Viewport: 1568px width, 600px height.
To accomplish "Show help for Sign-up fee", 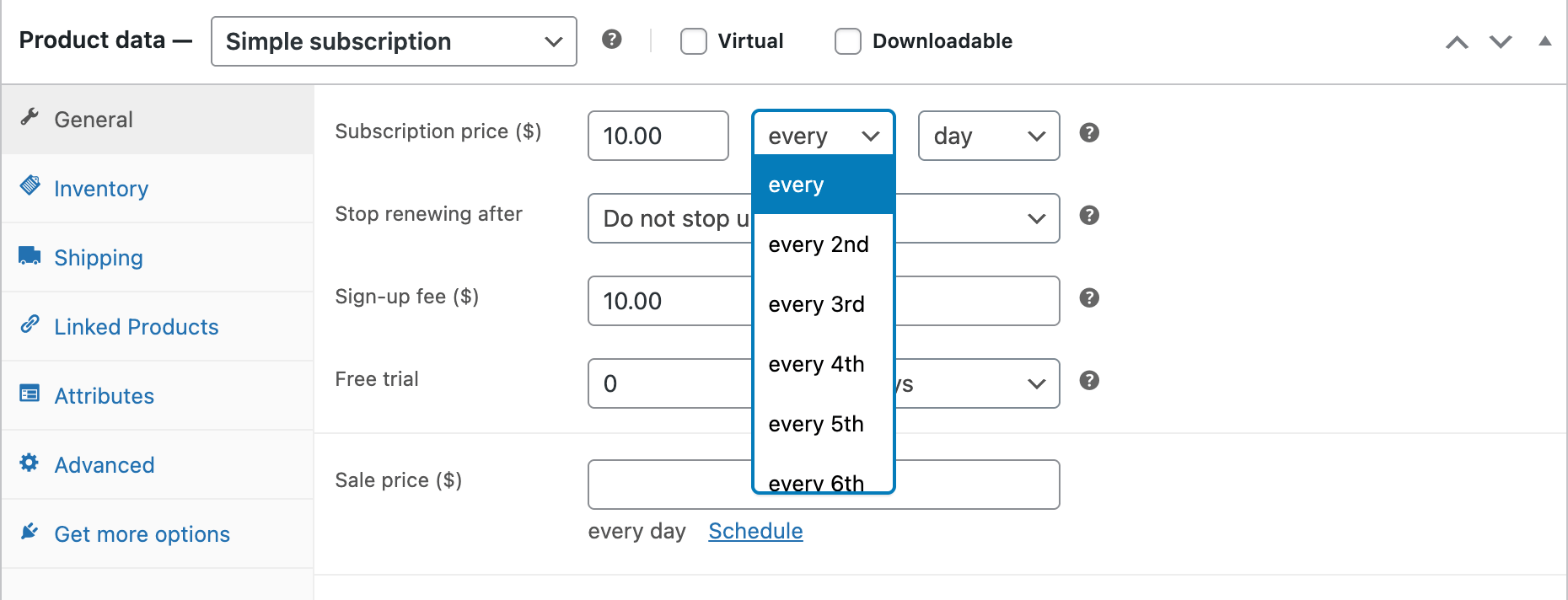I will coord(1089,298).
